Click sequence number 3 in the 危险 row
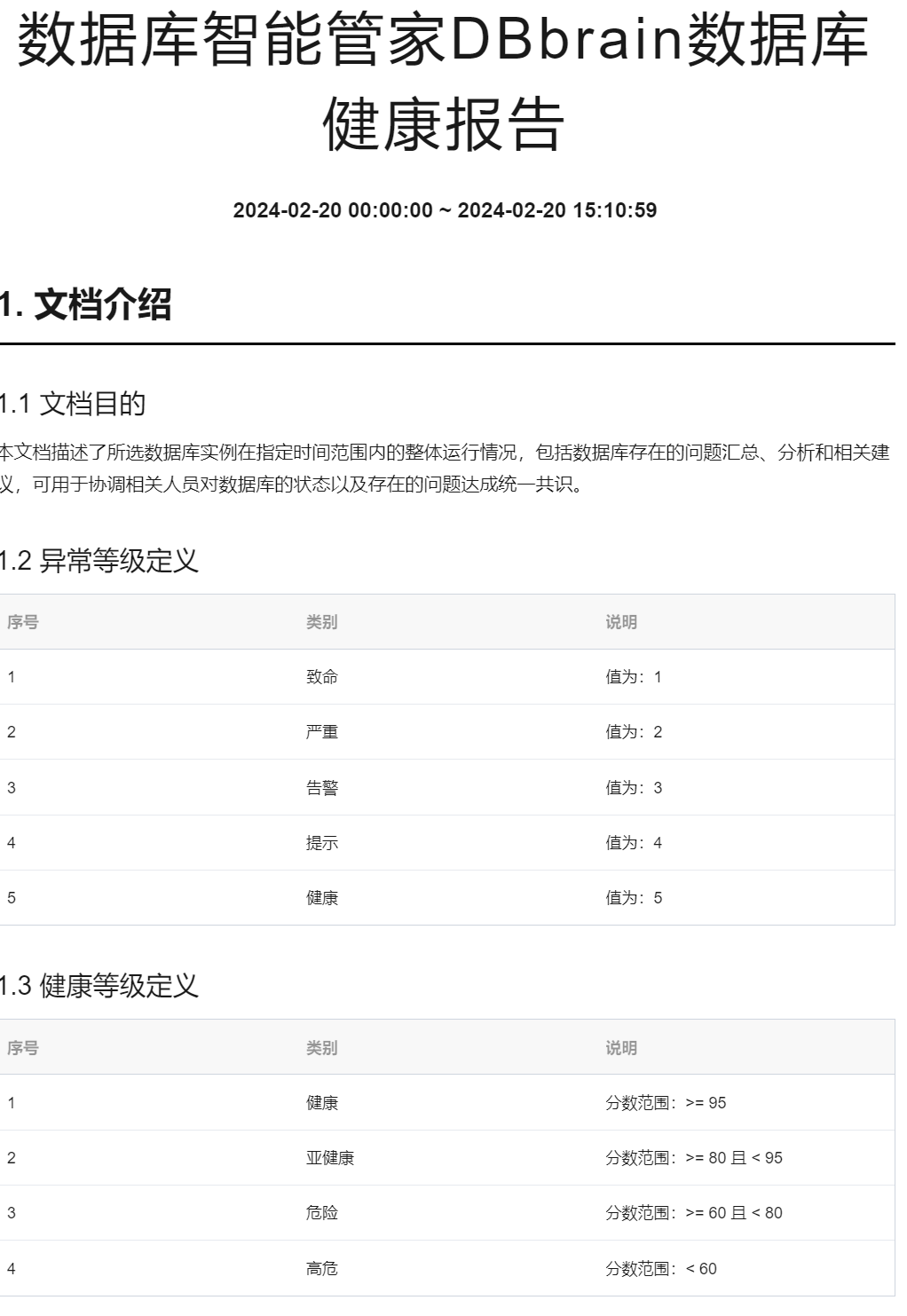 click(x=12, y=1213)
